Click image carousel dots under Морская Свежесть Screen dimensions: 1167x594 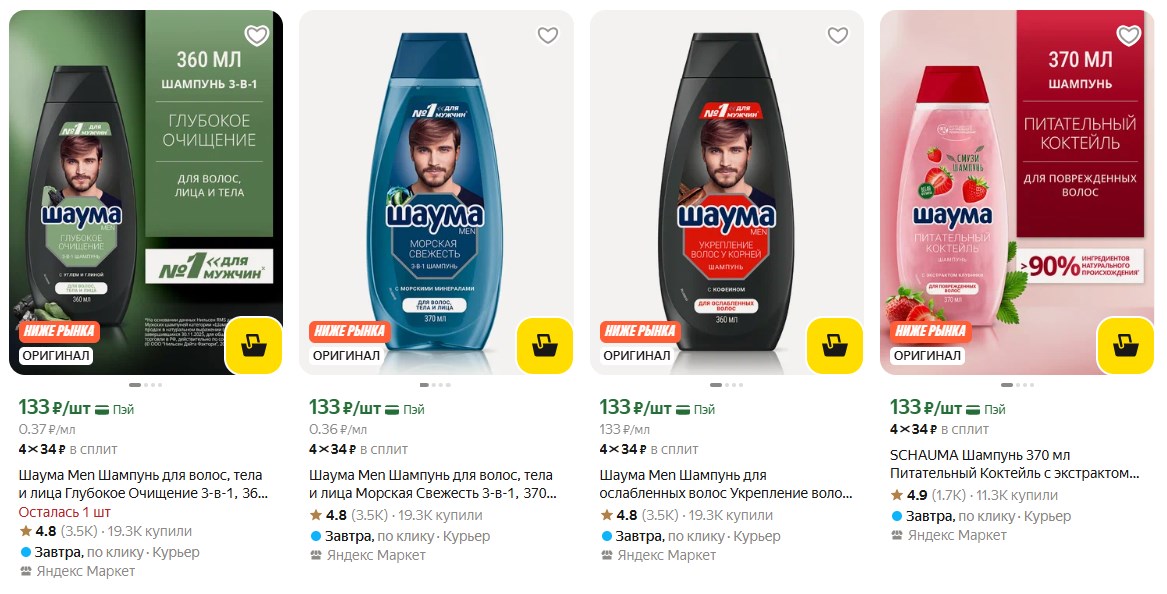tap(436, 385)
